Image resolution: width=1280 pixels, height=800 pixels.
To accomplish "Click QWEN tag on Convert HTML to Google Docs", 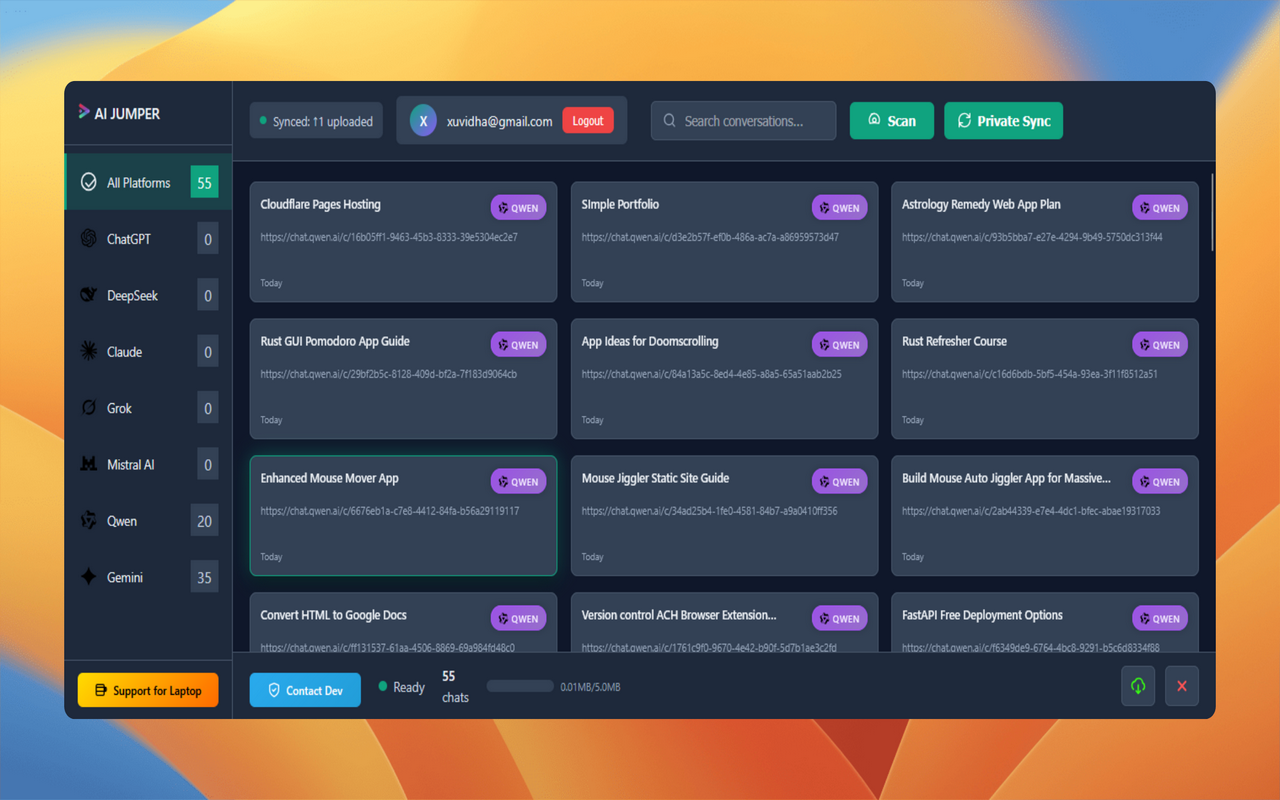I will pyautogui.click(x=518, y=619).
